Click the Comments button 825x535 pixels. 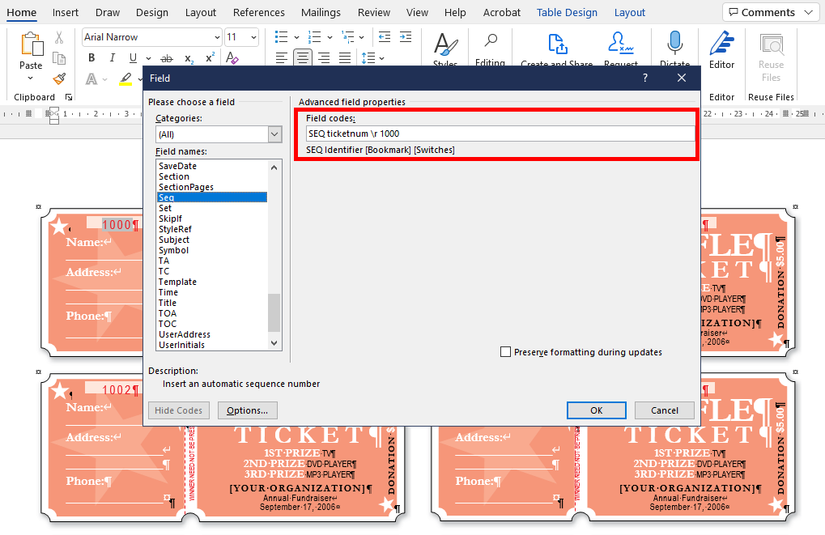(x=769, y=12)
